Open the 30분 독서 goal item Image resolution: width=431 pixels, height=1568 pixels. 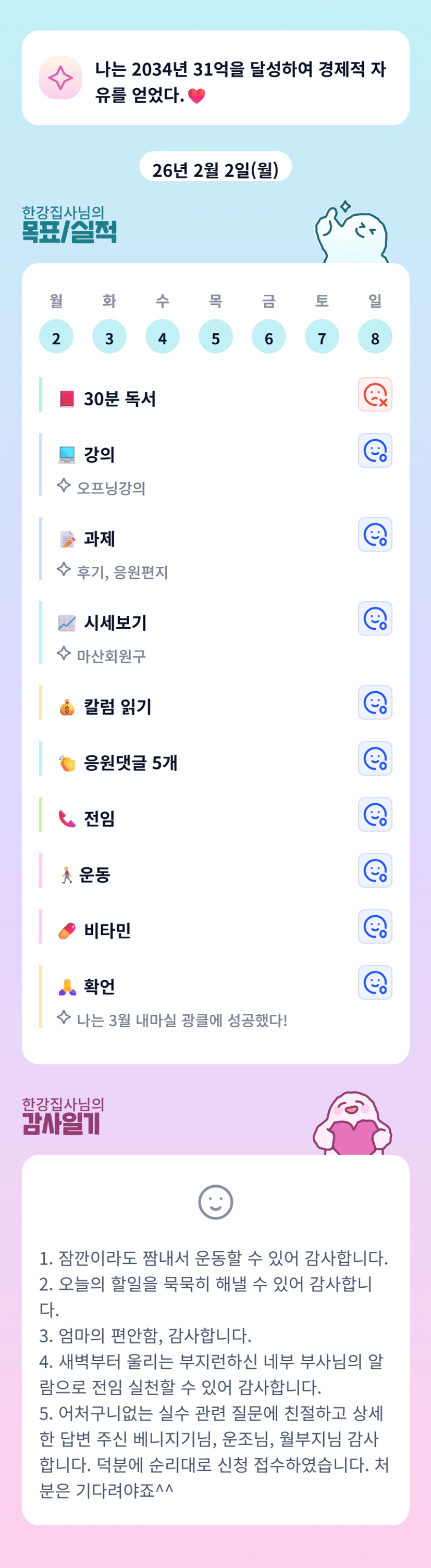click(120, 399)
